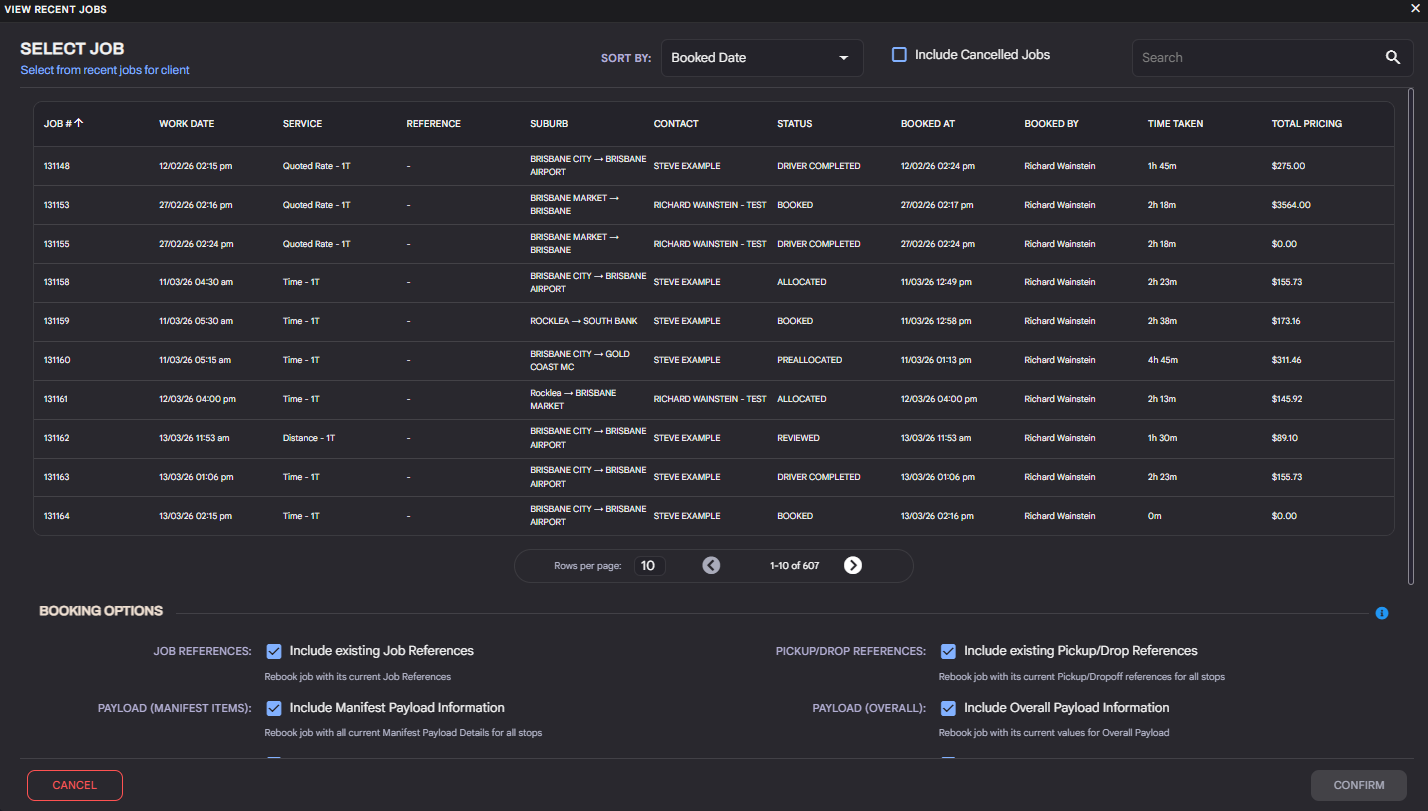Sort by Work Date column header
Screen dimensions: 1428x811
coord(186,124)
